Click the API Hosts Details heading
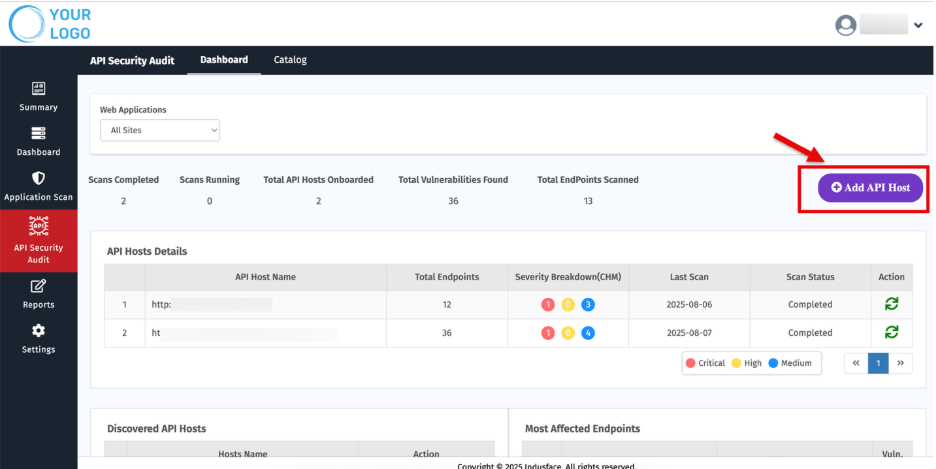Image resolution: width=936 pixels, height=469 pixels. click(x=147, y=251)
